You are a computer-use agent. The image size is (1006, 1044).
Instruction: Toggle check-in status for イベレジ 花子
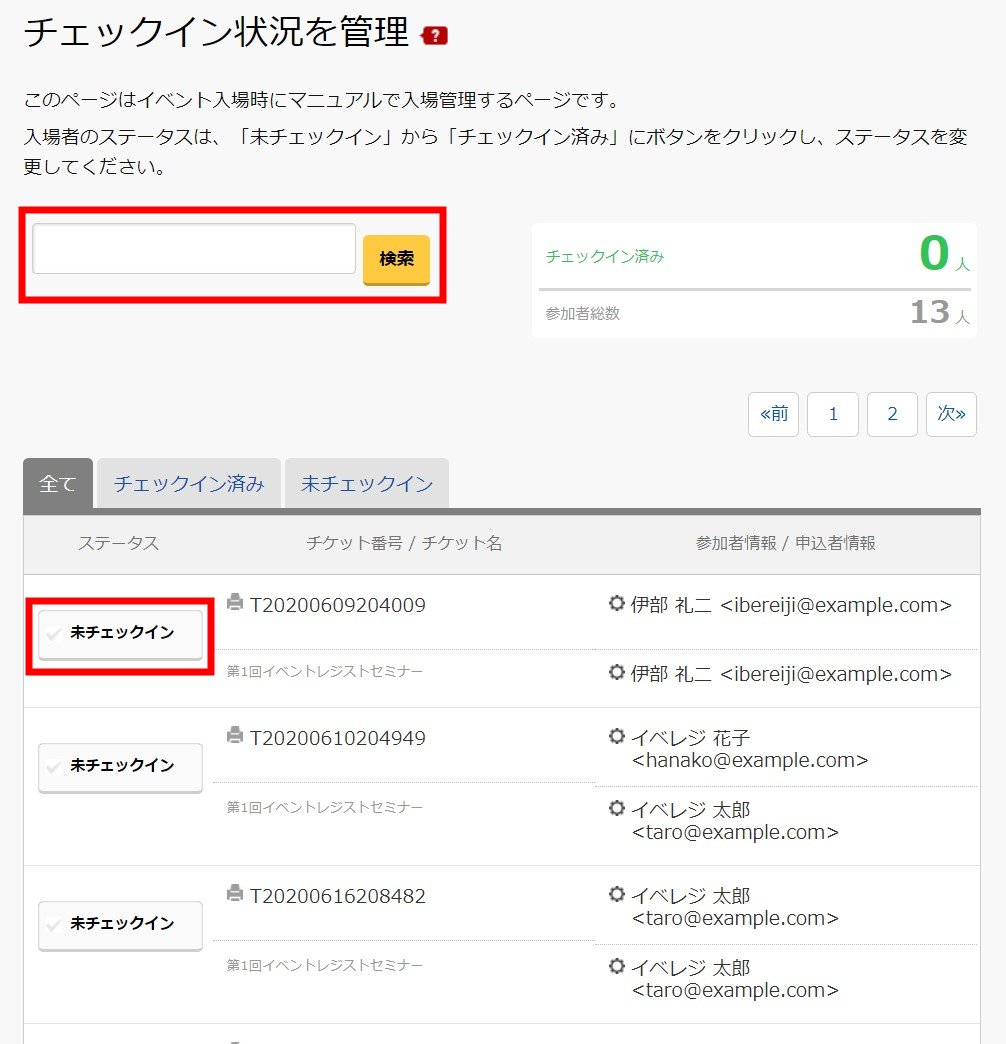119,768
